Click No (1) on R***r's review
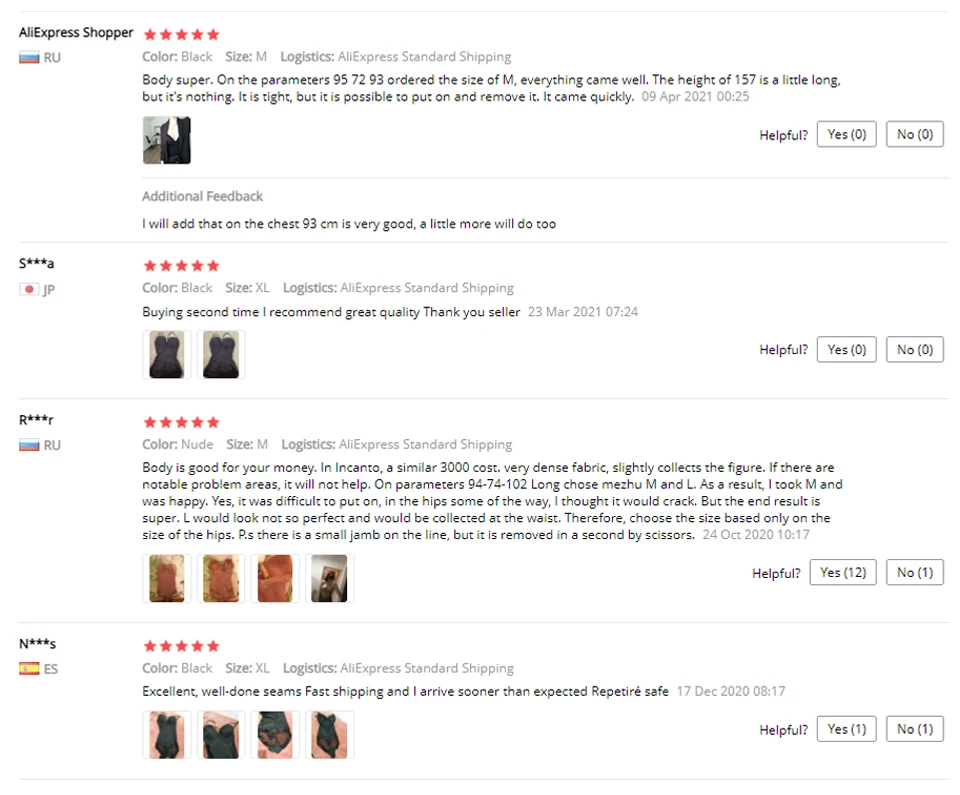The width and height of the screenshot is (960, 795). pyautogui.click(x=915, y=572)
